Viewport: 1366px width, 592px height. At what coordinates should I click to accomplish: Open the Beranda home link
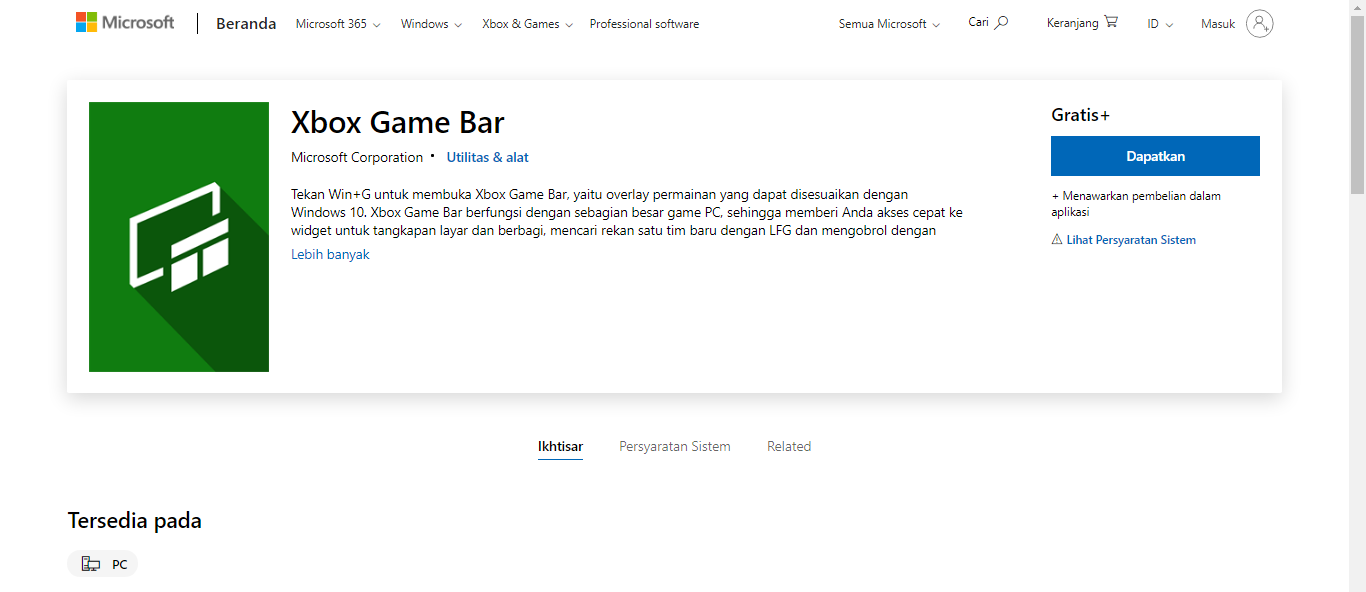[246, 24]
